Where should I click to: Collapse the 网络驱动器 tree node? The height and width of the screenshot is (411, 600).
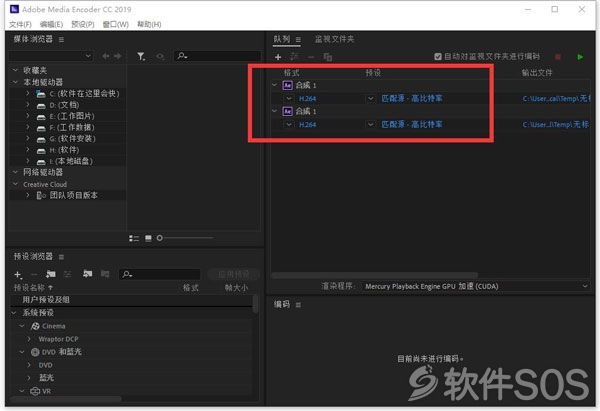[x=15, y=172]
